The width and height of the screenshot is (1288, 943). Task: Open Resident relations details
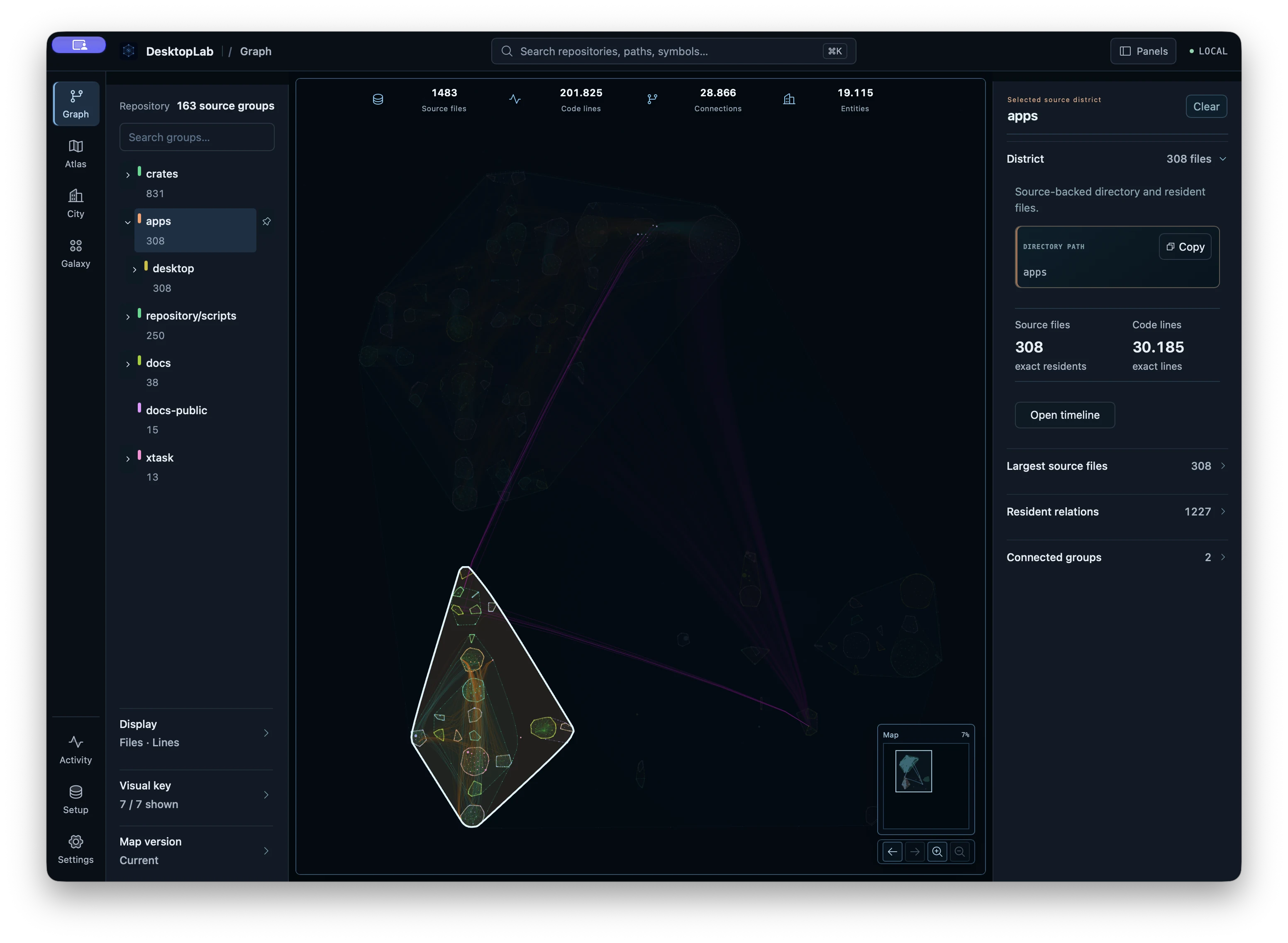[1117, 512]
